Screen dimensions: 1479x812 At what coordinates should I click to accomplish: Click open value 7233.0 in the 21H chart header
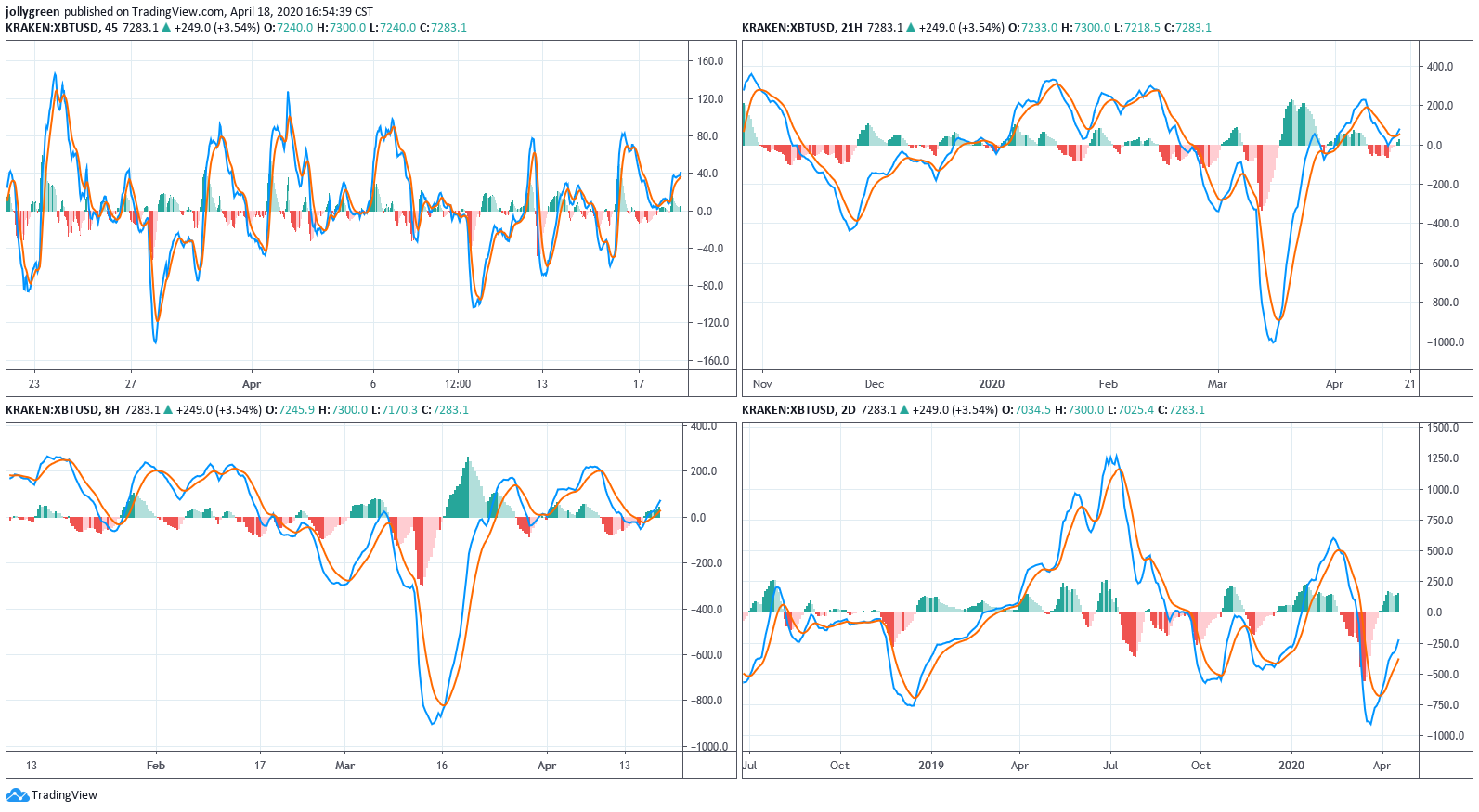[1039, 28]
